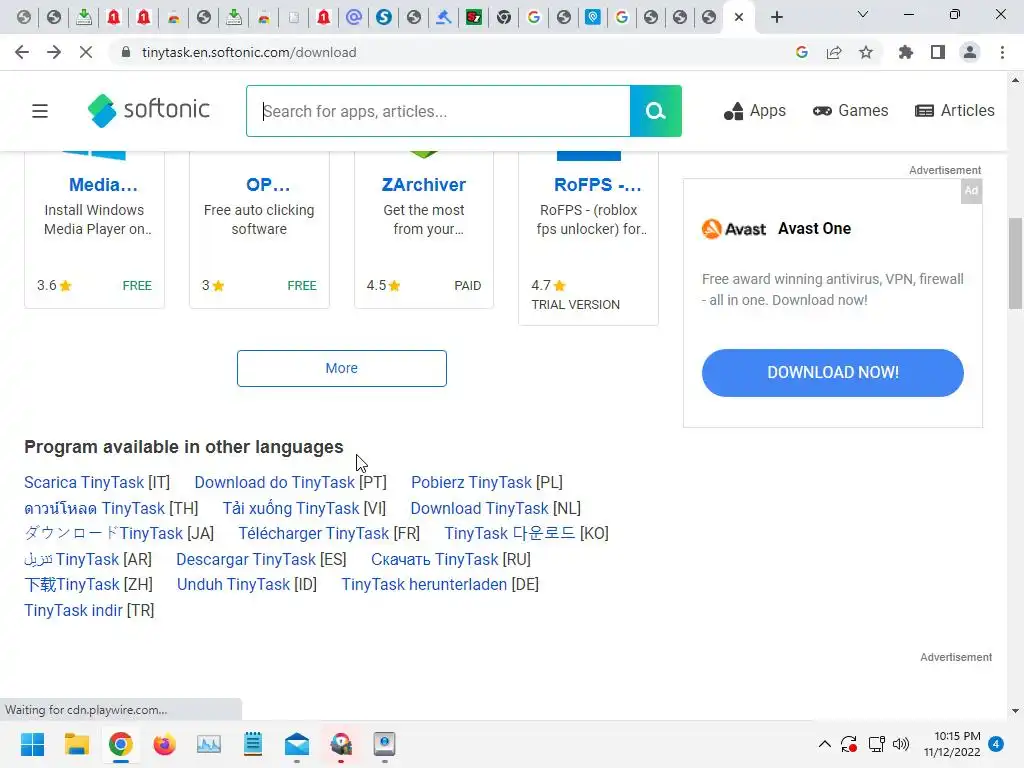Expand the tab search dropdown
The height and width of the screenshot is (768, 1024).
click(x=863, y=14)
